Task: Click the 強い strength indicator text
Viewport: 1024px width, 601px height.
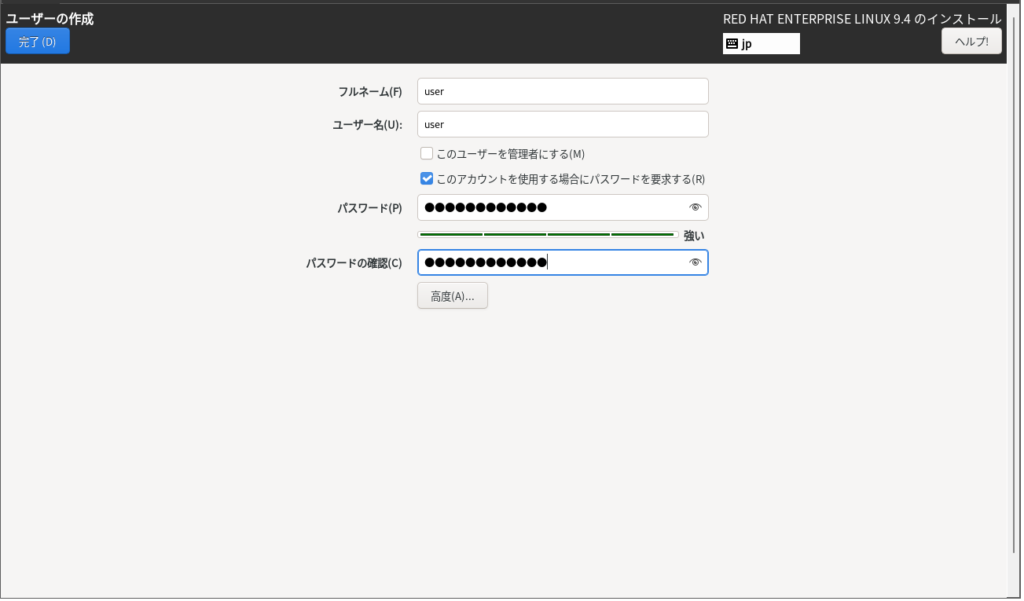Action: pos(694,236)
